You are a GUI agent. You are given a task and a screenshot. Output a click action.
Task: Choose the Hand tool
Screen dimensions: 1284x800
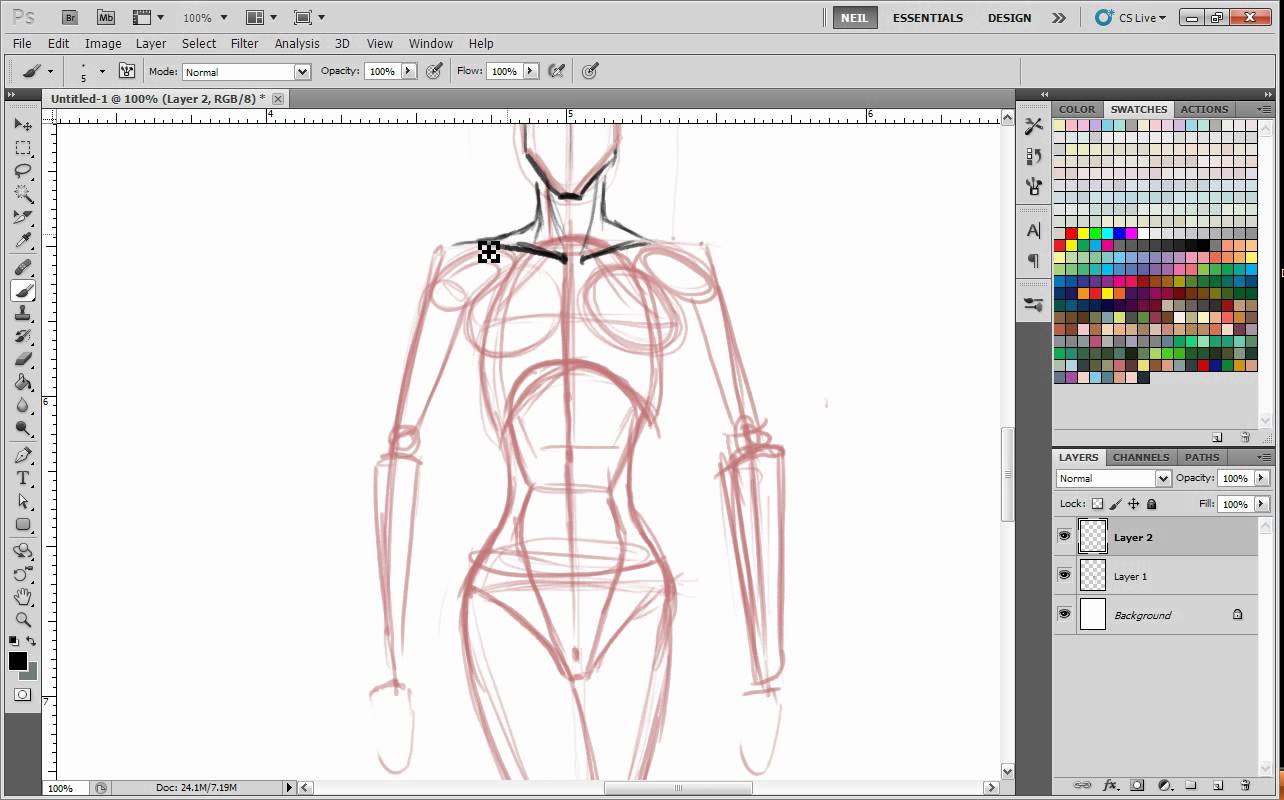23,597
